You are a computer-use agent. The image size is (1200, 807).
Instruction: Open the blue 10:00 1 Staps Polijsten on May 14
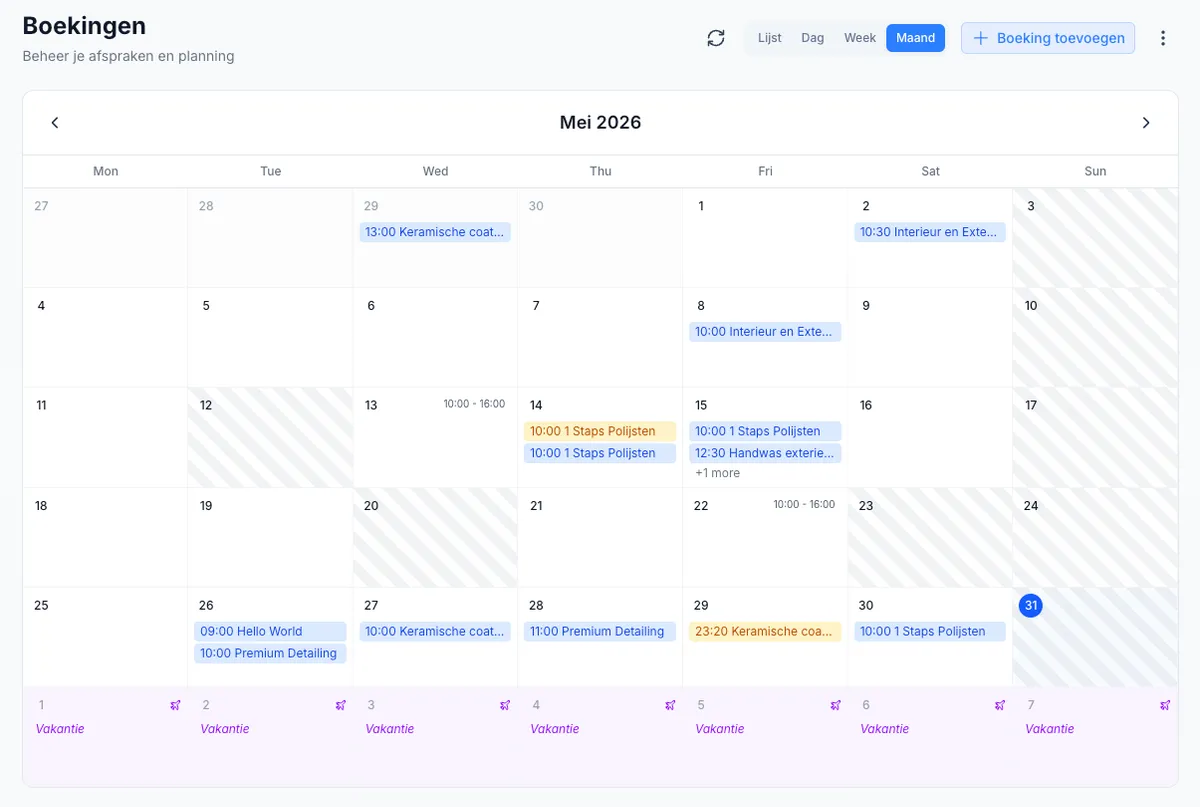[600, 454]
